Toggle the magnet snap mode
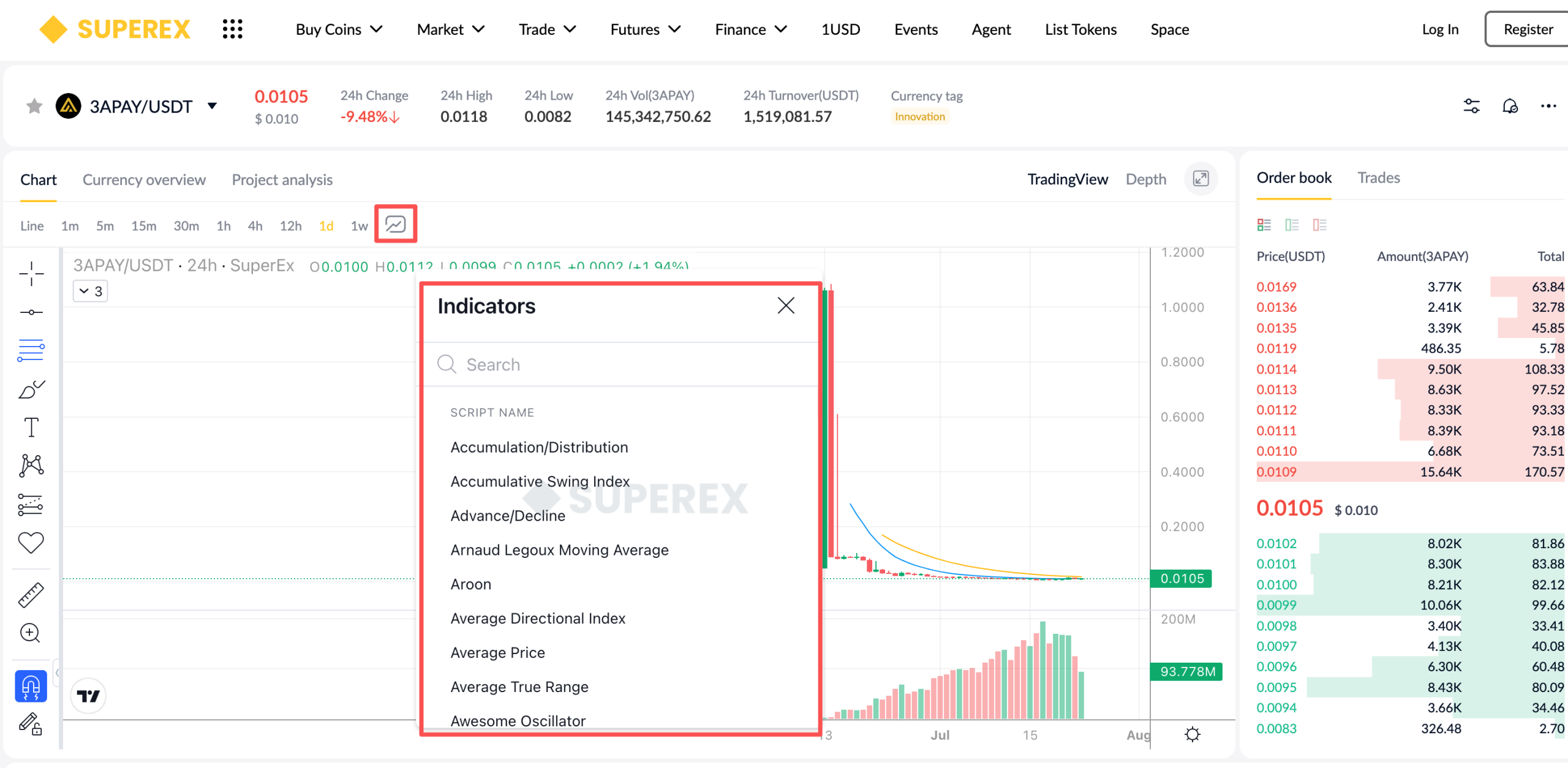 31,686
